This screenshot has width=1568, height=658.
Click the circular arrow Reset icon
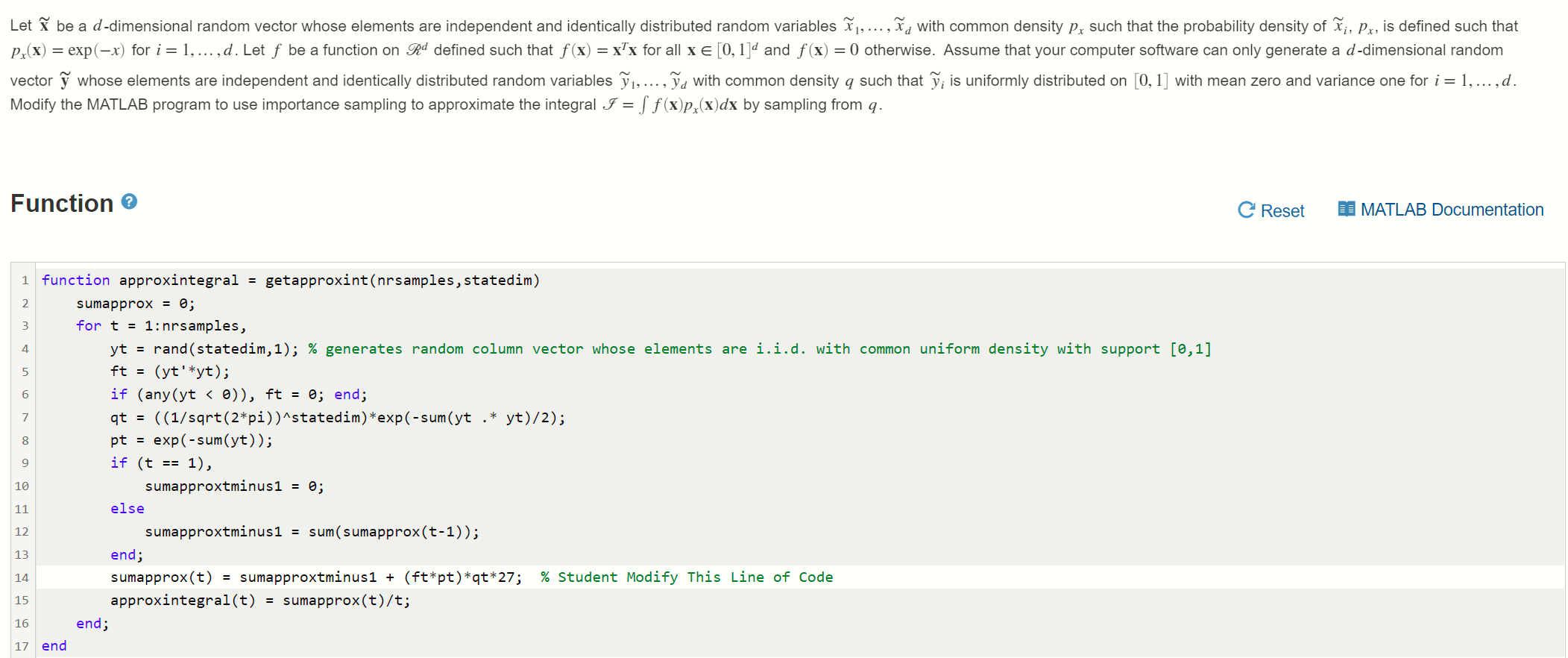[1246, 210]
